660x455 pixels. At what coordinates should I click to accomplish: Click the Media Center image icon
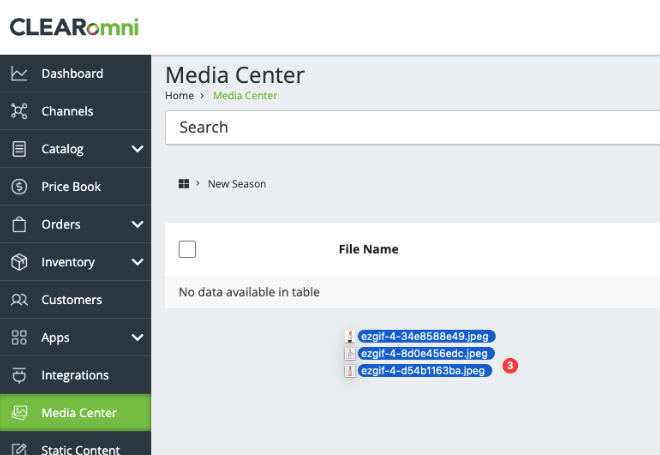pyautogui.click(x=19, y=412)
